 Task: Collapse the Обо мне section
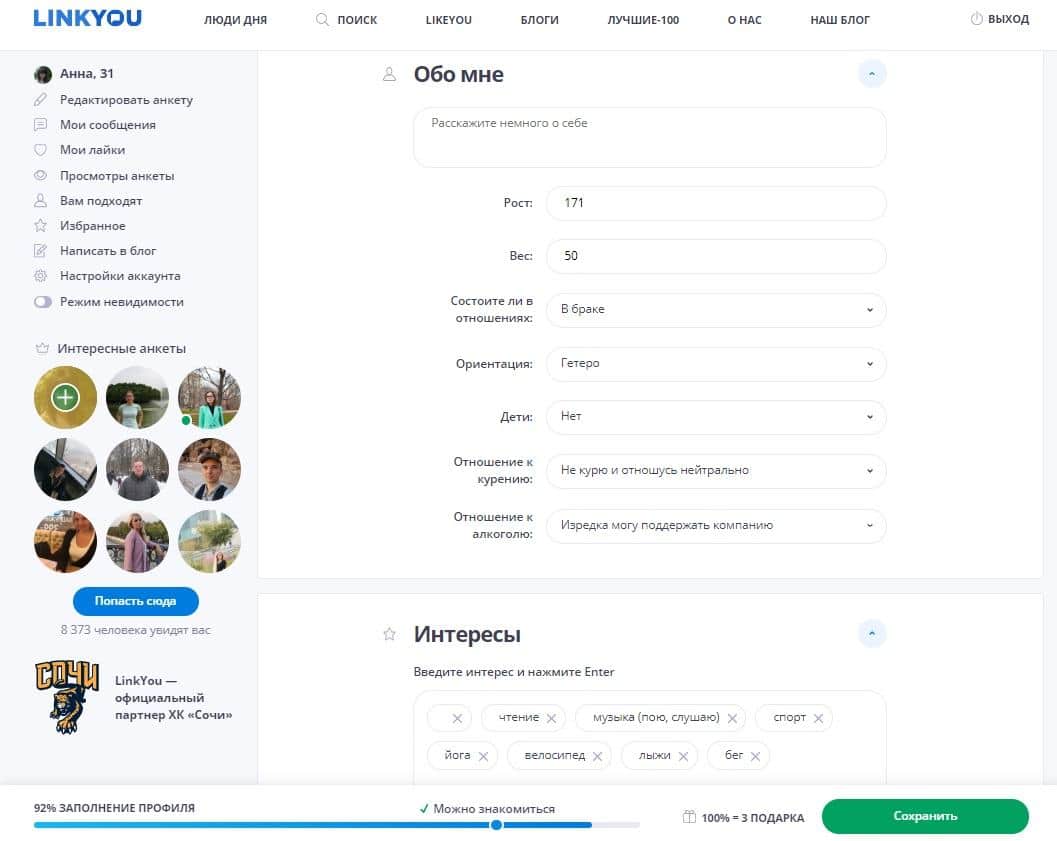tap(872, 73)
